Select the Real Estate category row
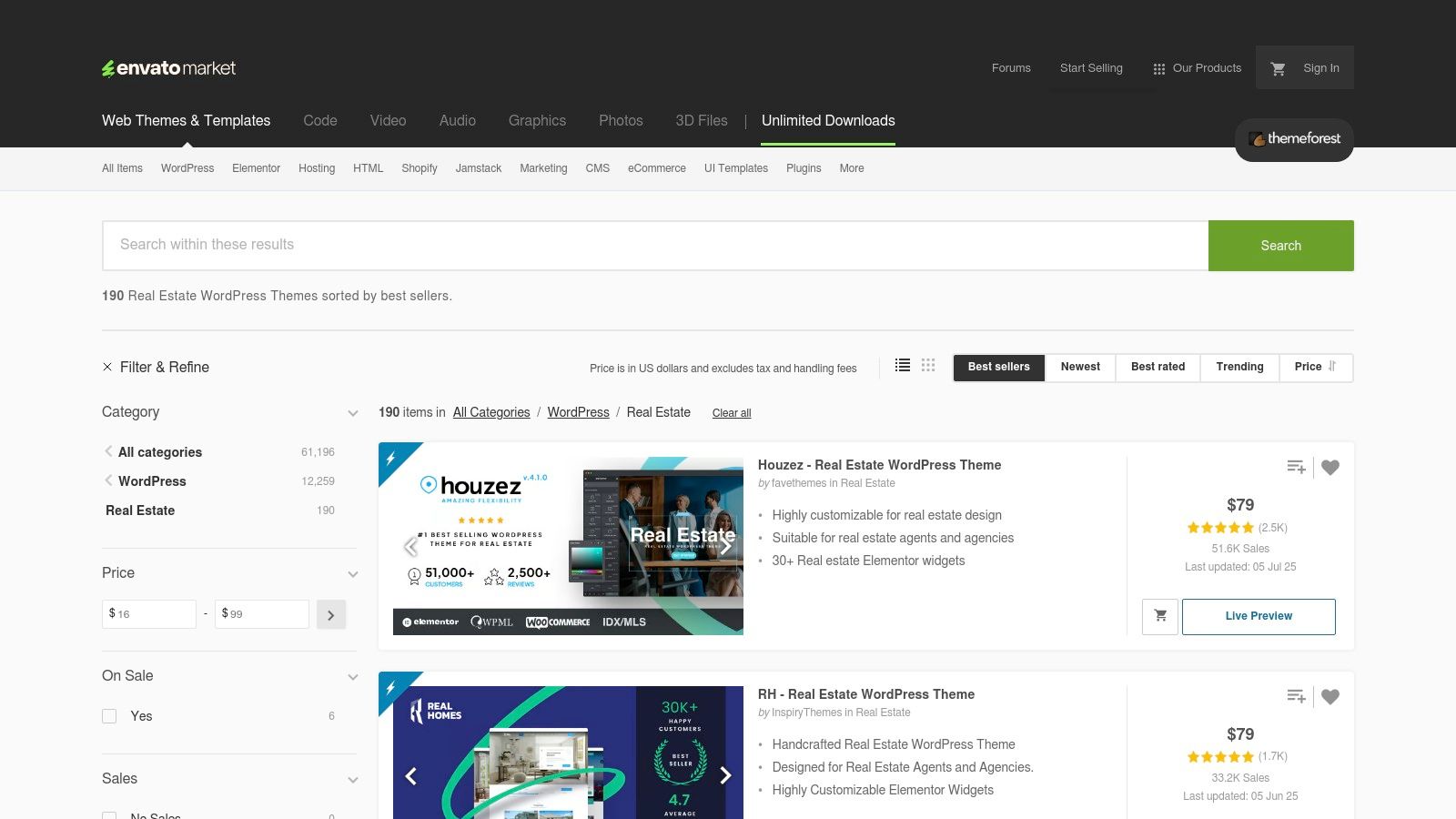The height and width of the screenshot is (819, 1456). pos(219,511)
